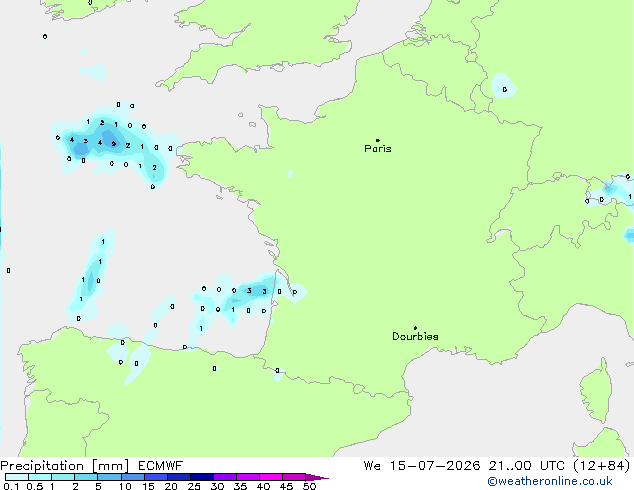This screenshot has width=634, height=490.
Task: Click the black dot marking Paris
Action: tap(378, 140)
